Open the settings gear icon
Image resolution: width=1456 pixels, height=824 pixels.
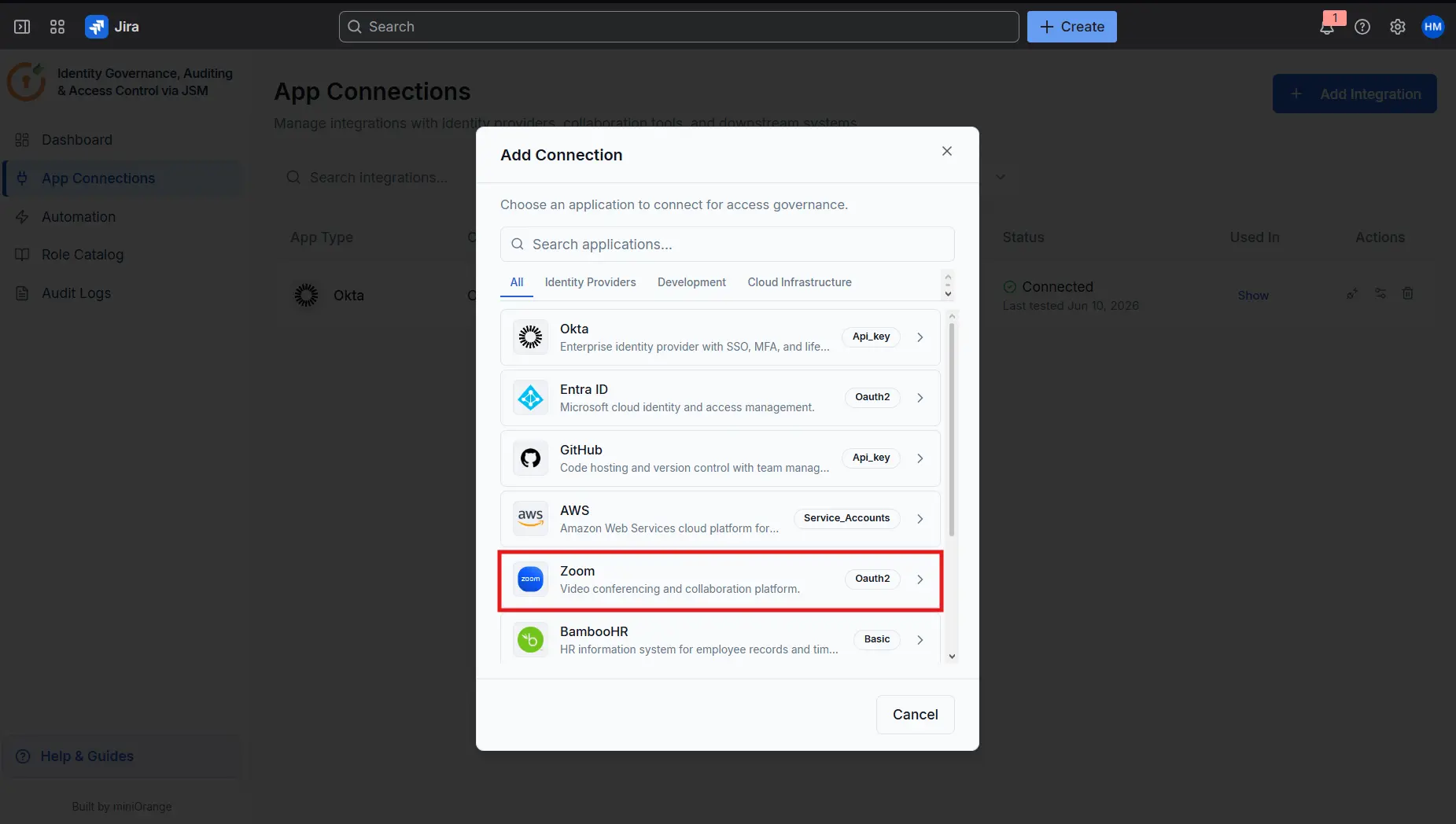click(1398, 27)
